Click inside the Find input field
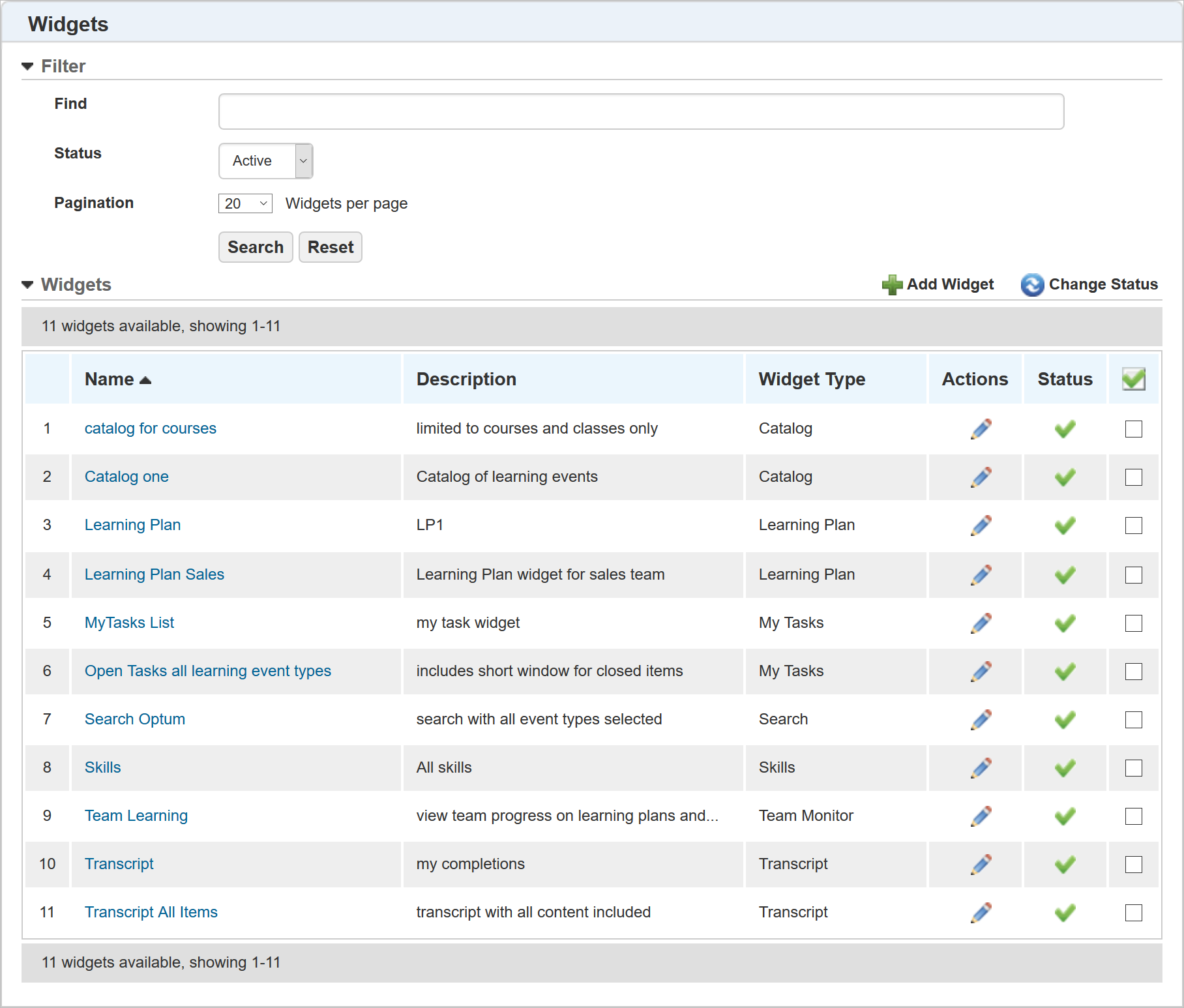Screen dimensions: 1184x1008 [640, 111]
